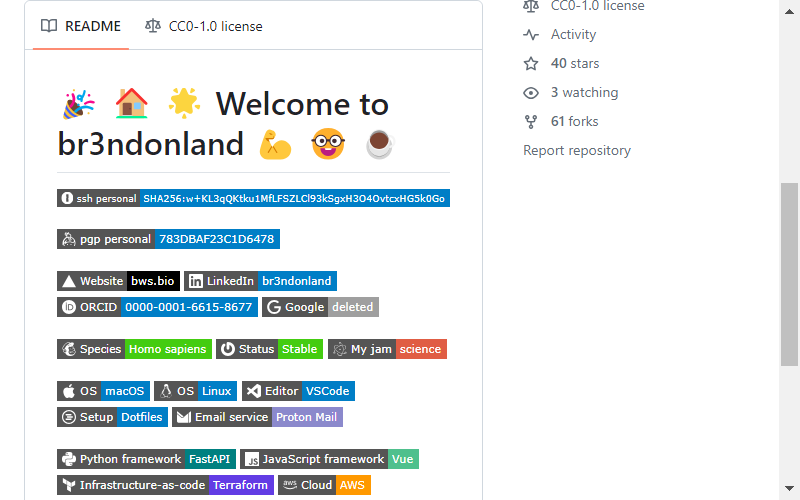The width and height of the screenshot is (800, 500).
Task: Click the Status Stable badge
Action: [269, 349]
